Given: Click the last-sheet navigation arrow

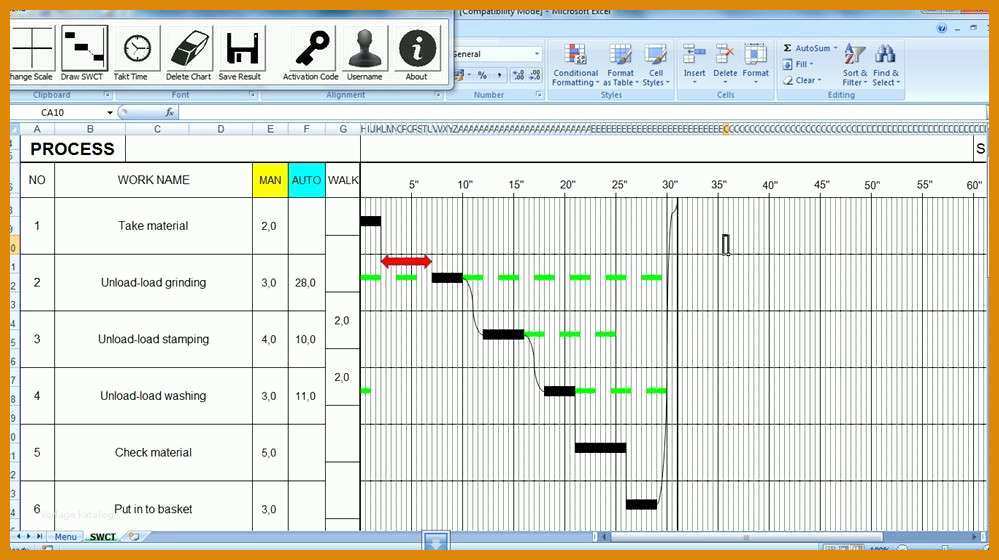Looking at the screenshot, I should coord(40,536).
